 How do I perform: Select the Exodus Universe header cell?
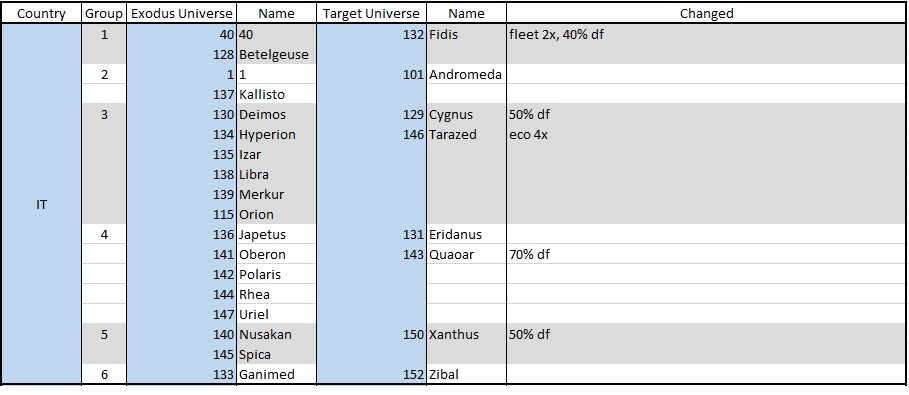tap(181, 13)
